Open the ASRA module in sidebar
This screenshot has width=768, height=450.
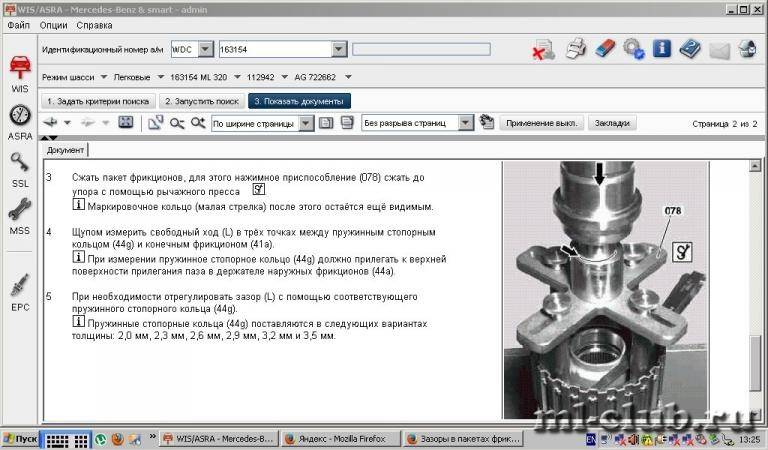point(19,121)
